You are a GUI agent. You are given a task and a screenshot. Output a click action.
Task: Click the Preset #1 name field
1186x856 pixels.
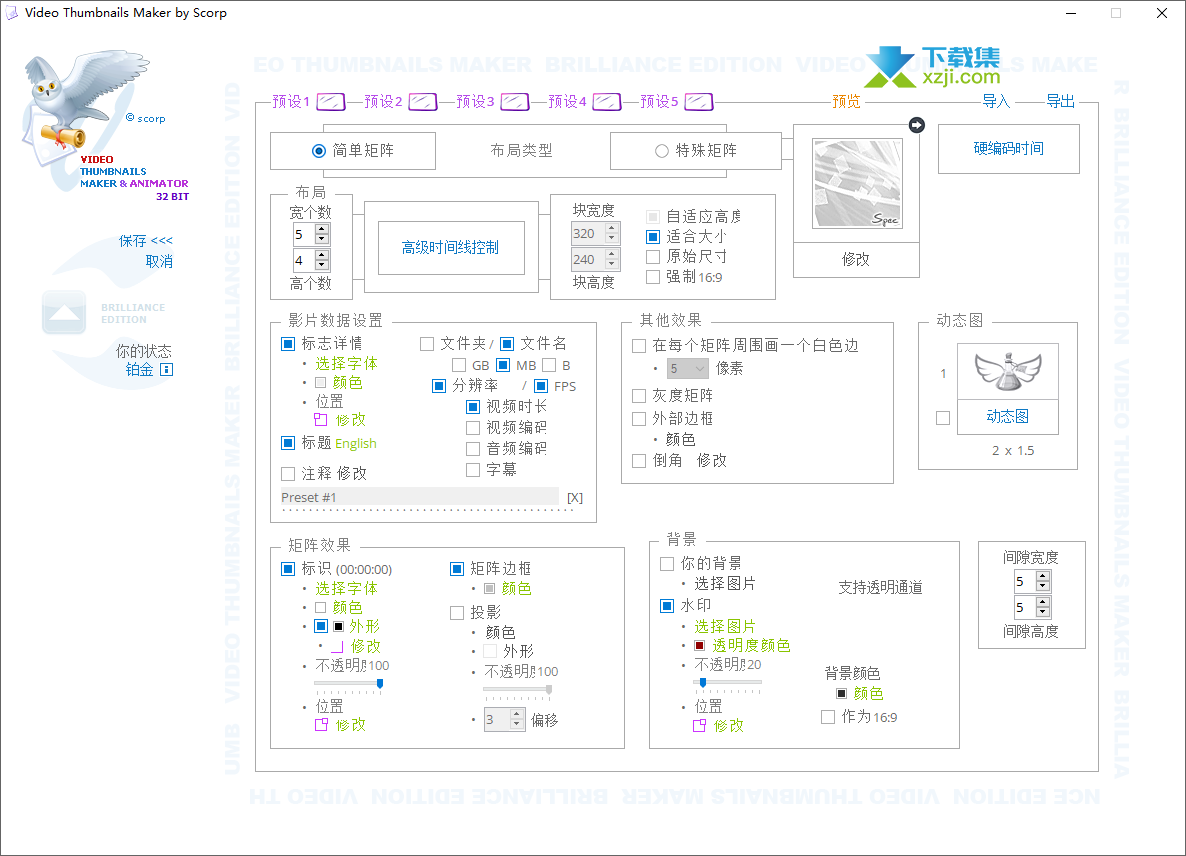tap(420, 498)
